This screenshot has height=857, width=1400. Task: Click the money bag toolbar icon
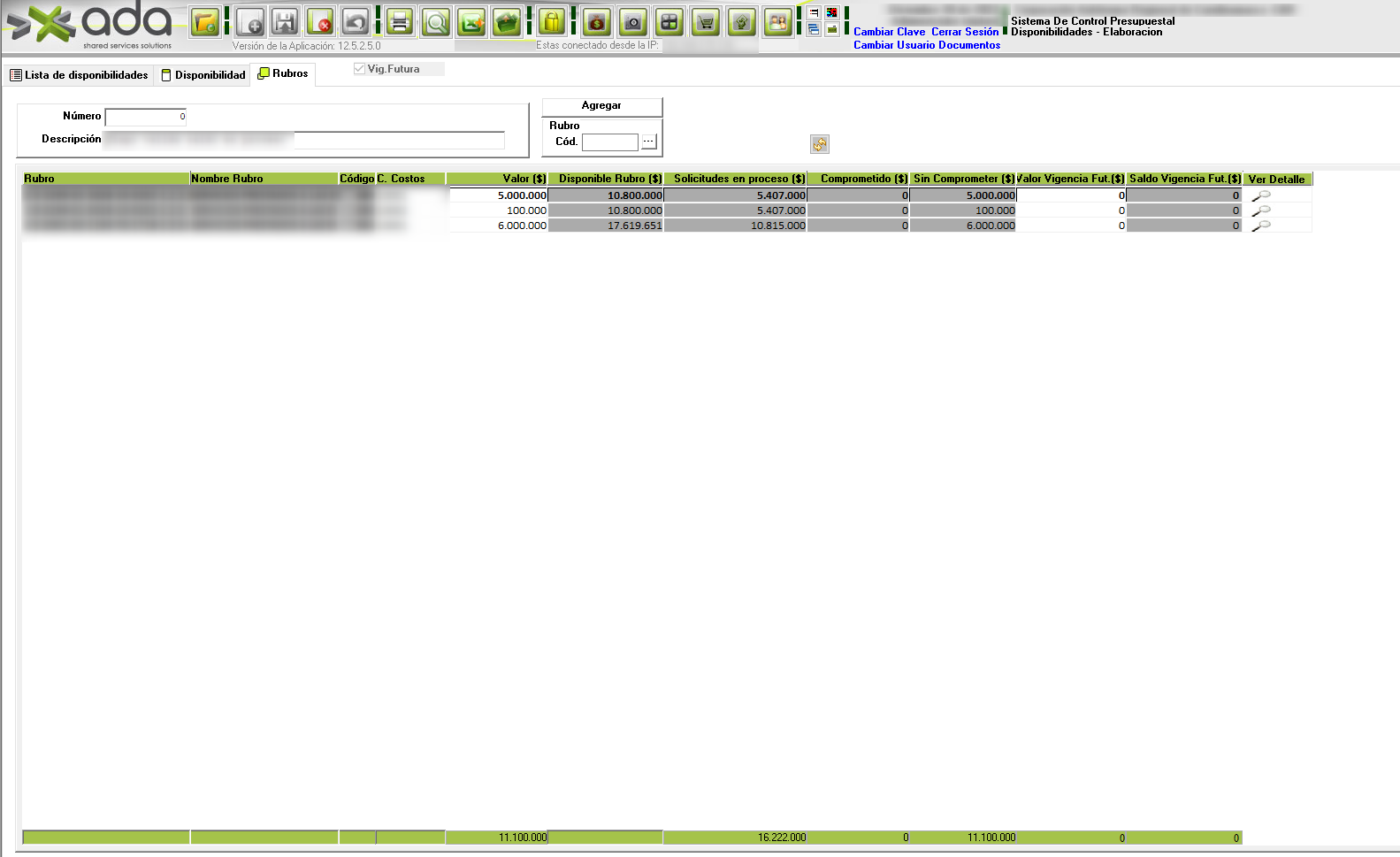tap(597, 22)
